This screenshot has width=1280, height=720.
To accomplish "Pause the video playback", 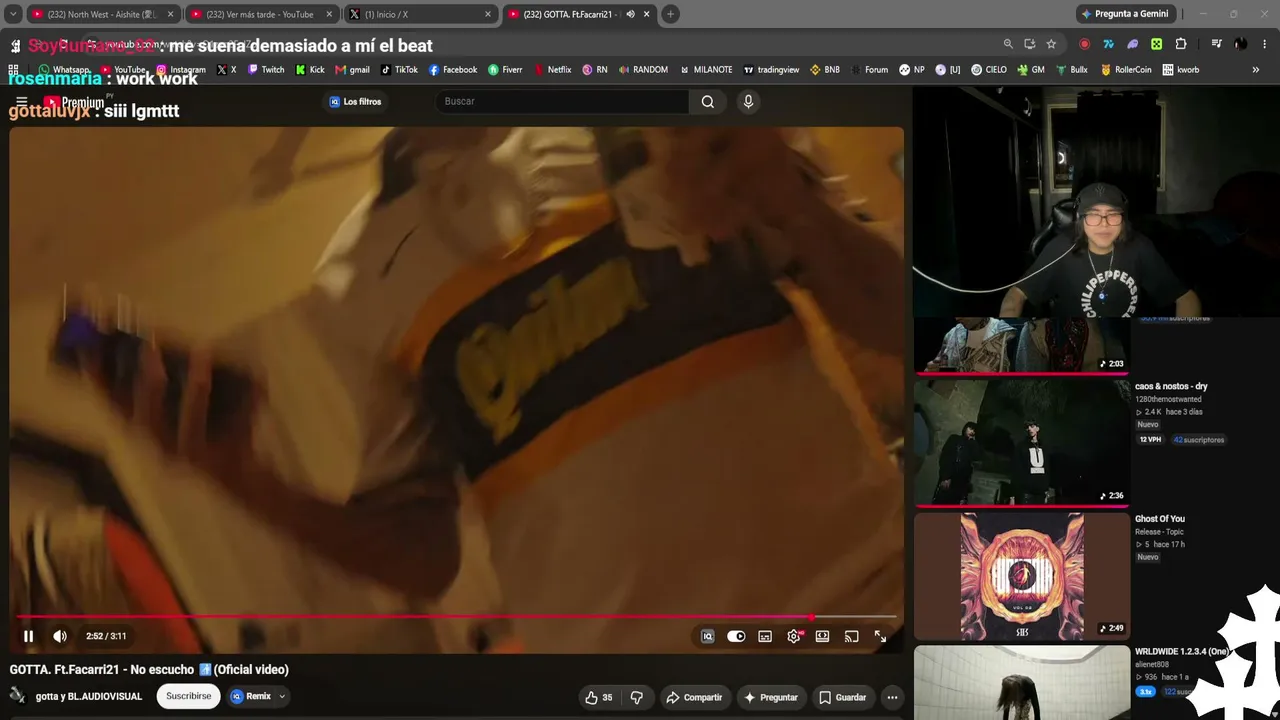I will pyautogui.click(x=28, y=636).
